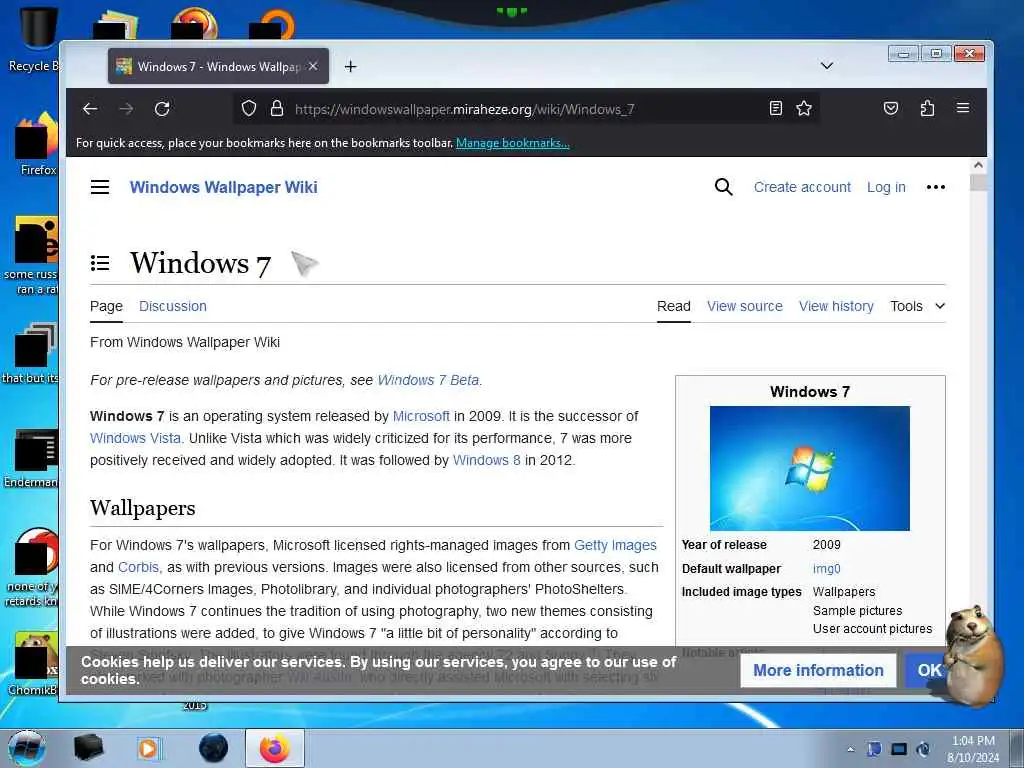Select the Page tab

(106, 306)
